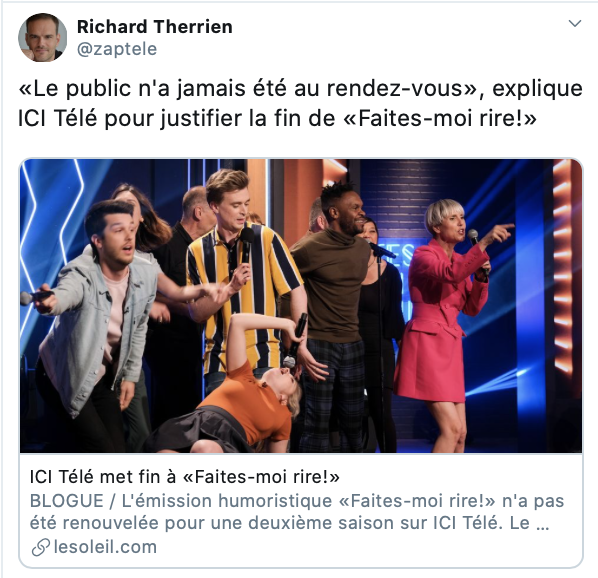Click the tweet line starting ICI Télé pour justifier
598x578 pixels.
coord(277,118)
